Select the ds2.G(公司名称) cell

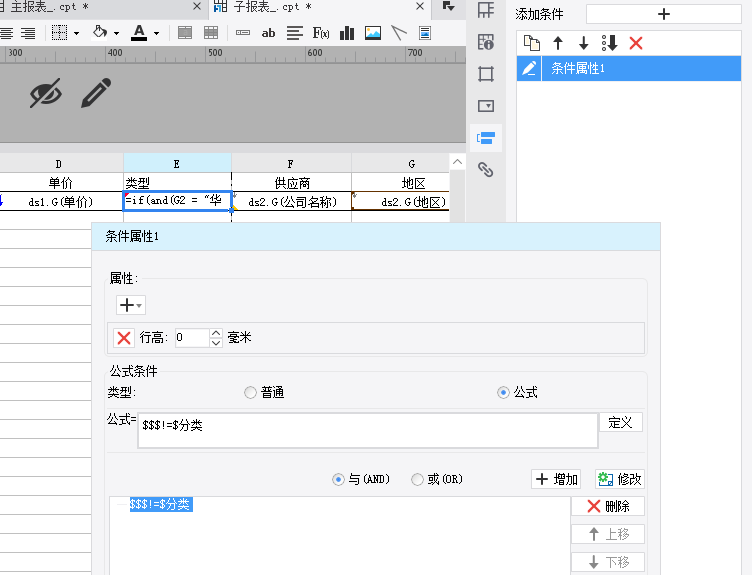pyautogui.click(x=292, y=202)
